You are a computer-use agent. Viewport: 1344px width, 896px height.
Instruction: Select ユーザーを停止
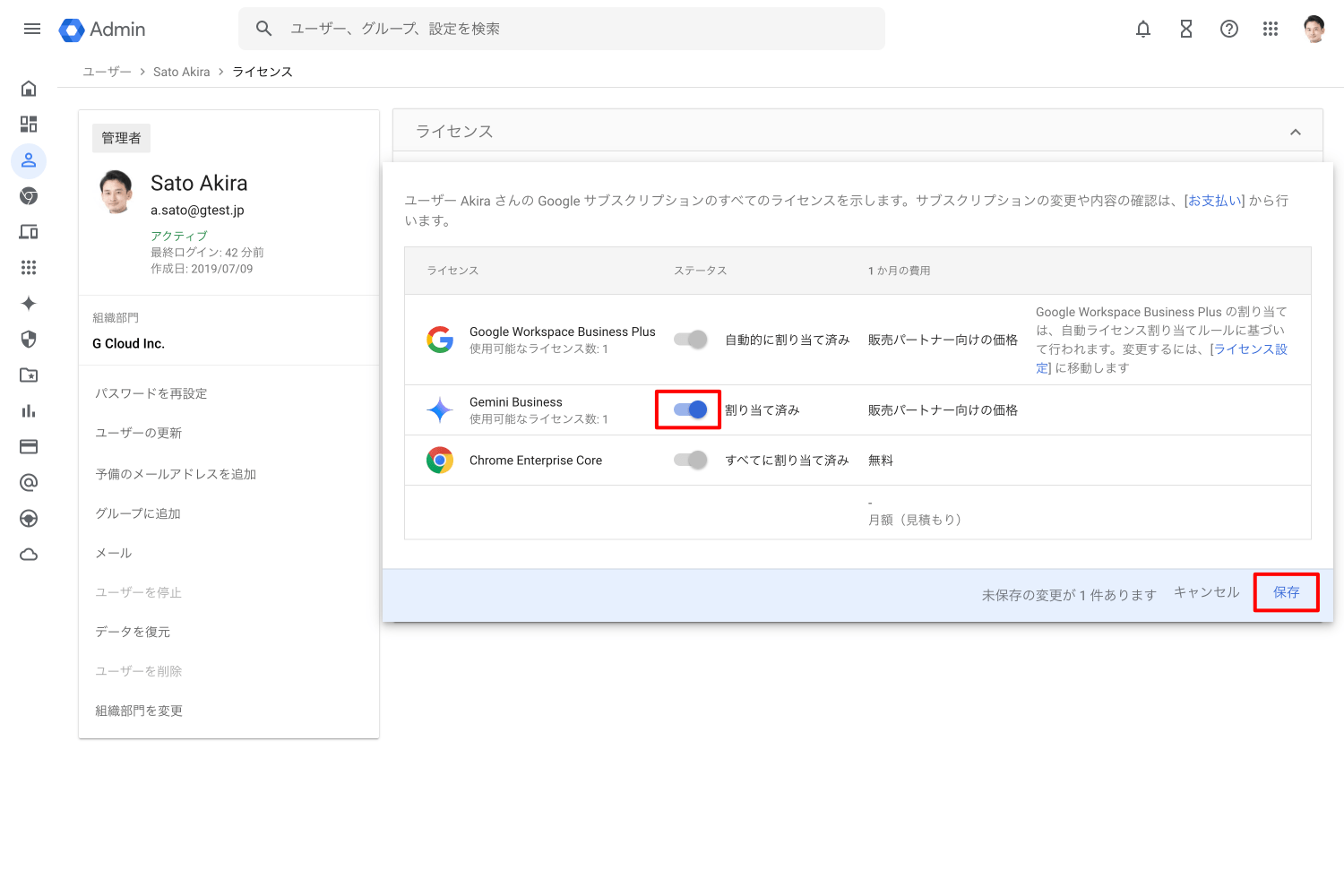tap(139, 592)
